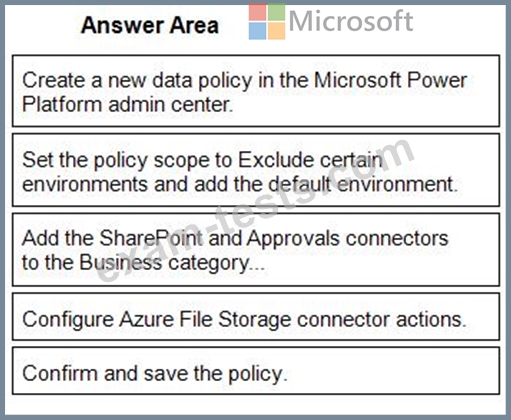Select the Azure File Storage connector actions step
511x420 pixels.
[256, 317]
